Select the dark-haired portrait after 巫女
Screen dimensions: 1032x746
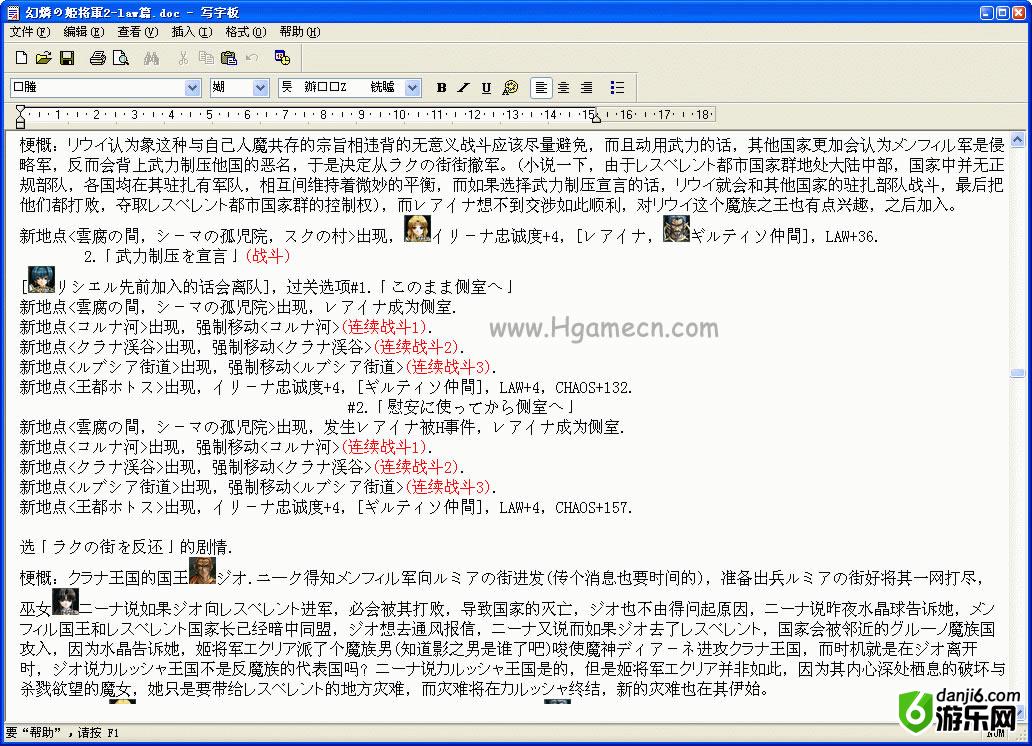tap(65, 601)
